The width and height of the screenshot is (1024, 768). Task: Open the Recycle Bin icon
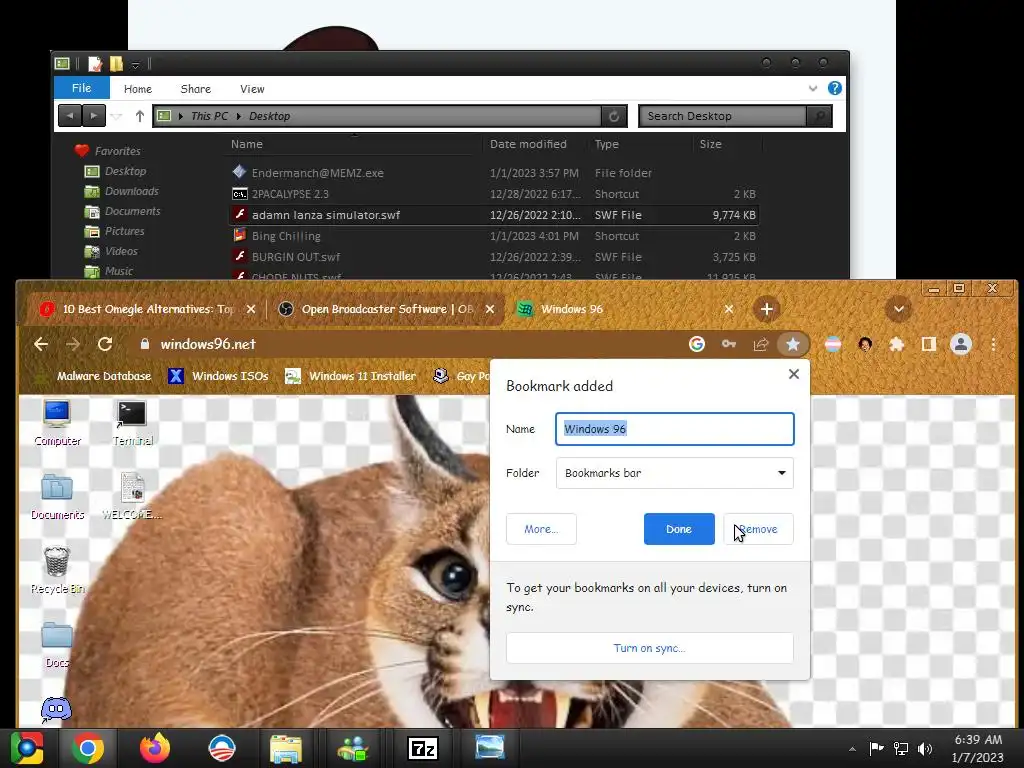click(x=57, y=570)
